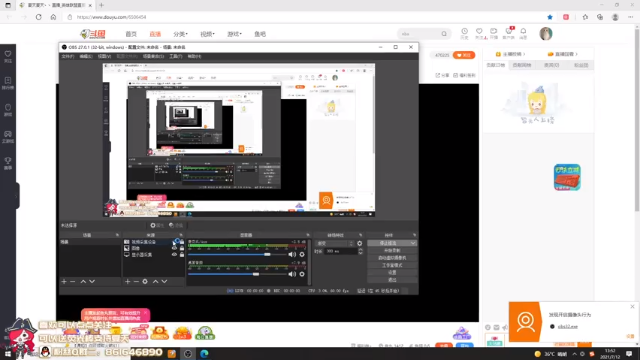640x360 pixels.
Task: Open notifications bell icon on Douyu
Action: (523, 33)
